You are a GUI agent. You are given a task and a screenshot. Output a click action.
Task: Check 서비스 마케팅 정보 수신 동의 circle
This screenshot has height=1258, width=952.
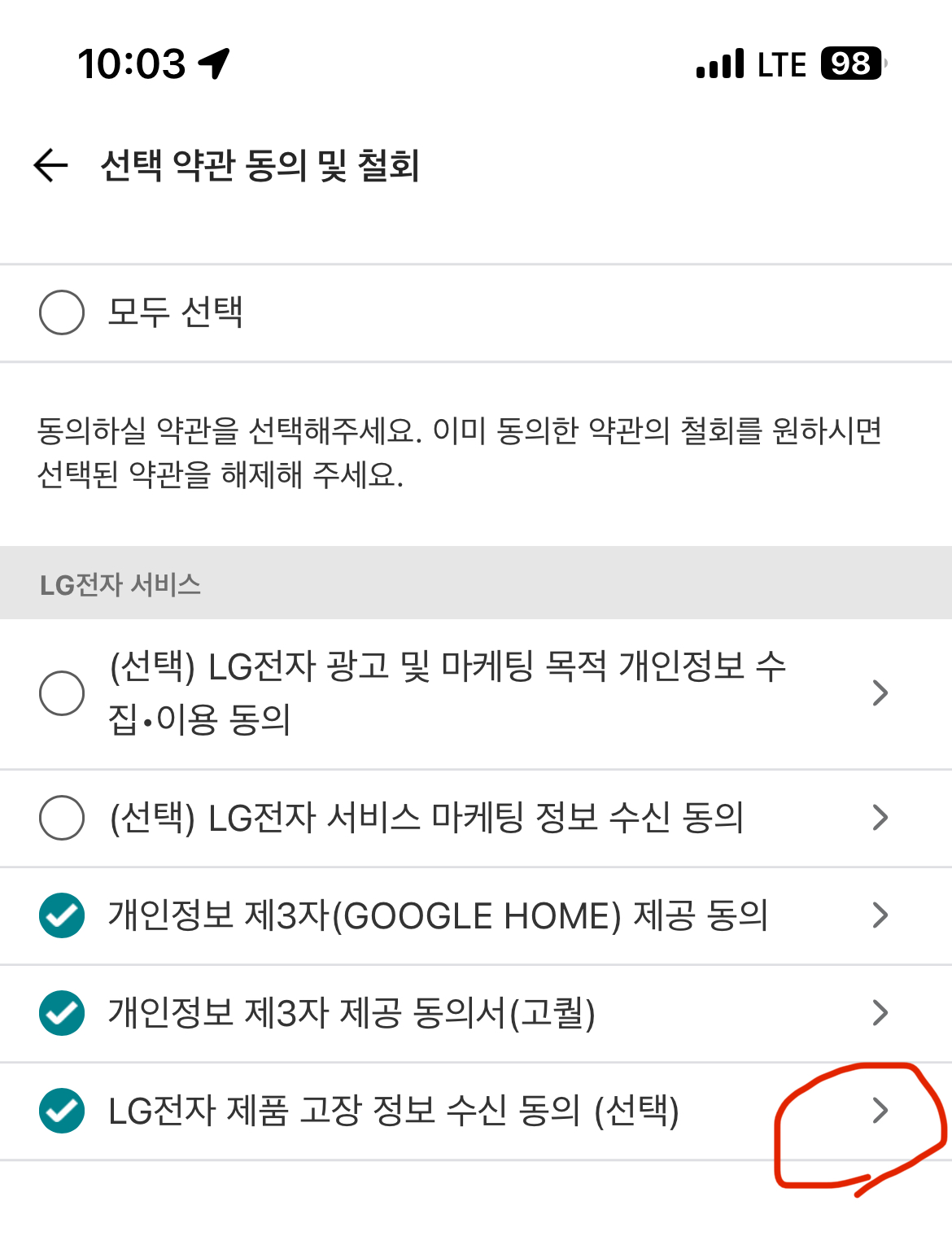62,818
